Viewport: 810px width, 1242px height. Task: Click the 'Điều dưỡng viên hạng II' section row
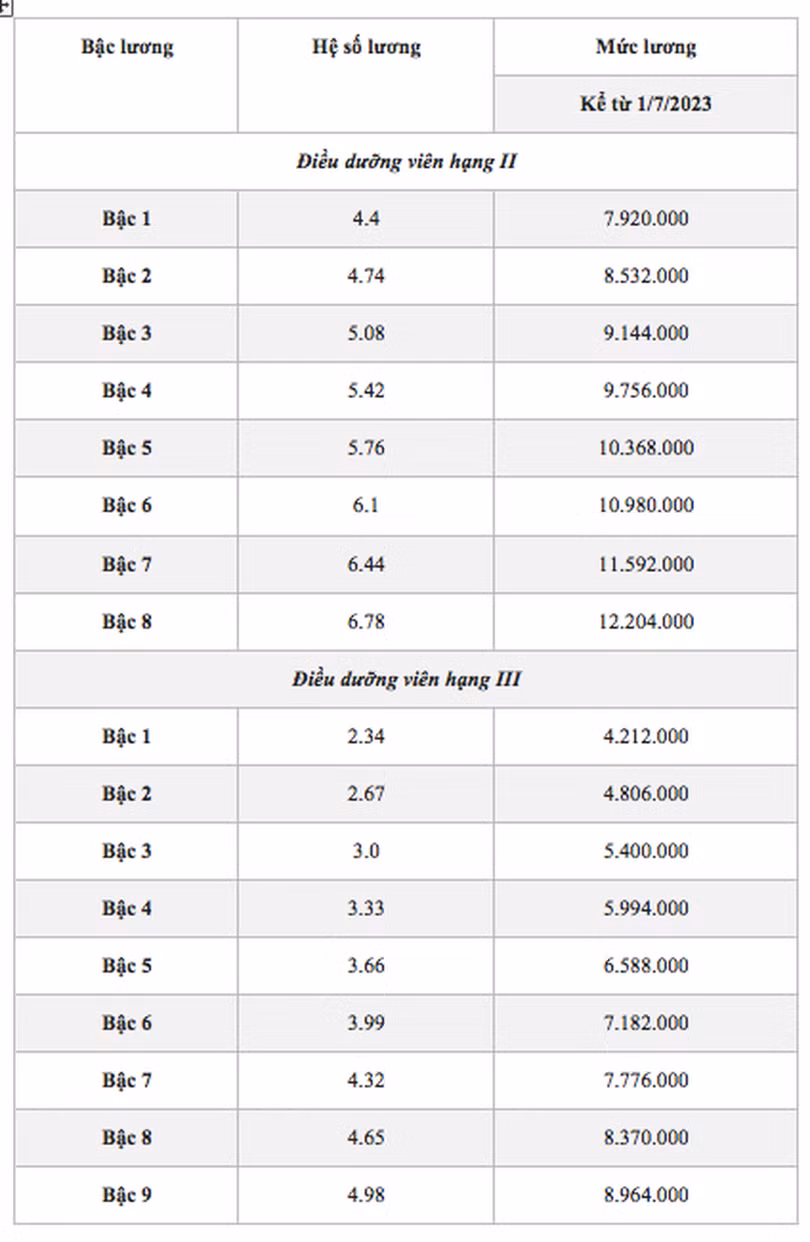(406, 161)
